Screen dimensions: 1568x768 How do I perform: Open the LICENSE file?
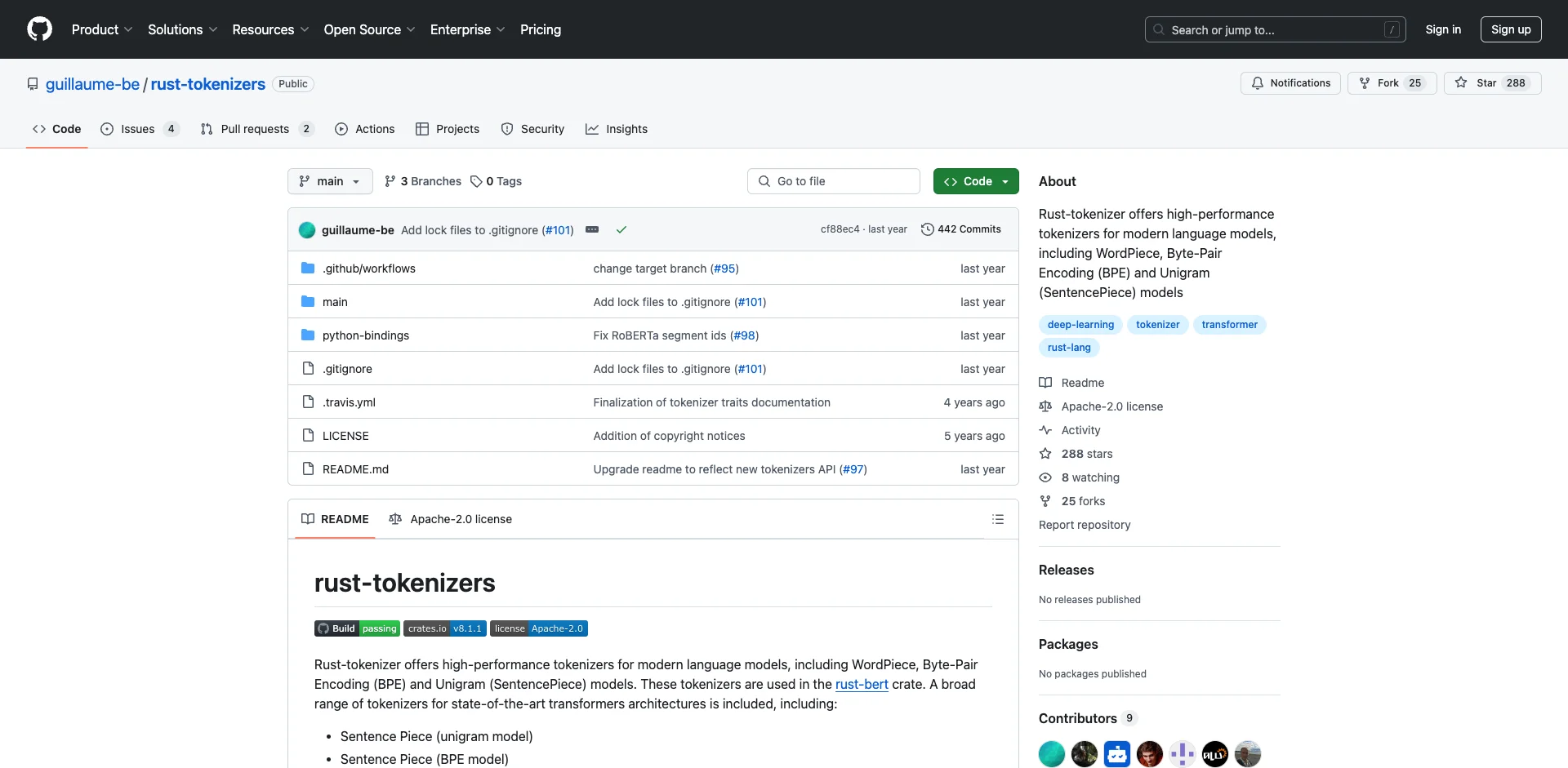click(x=345, y=436)
